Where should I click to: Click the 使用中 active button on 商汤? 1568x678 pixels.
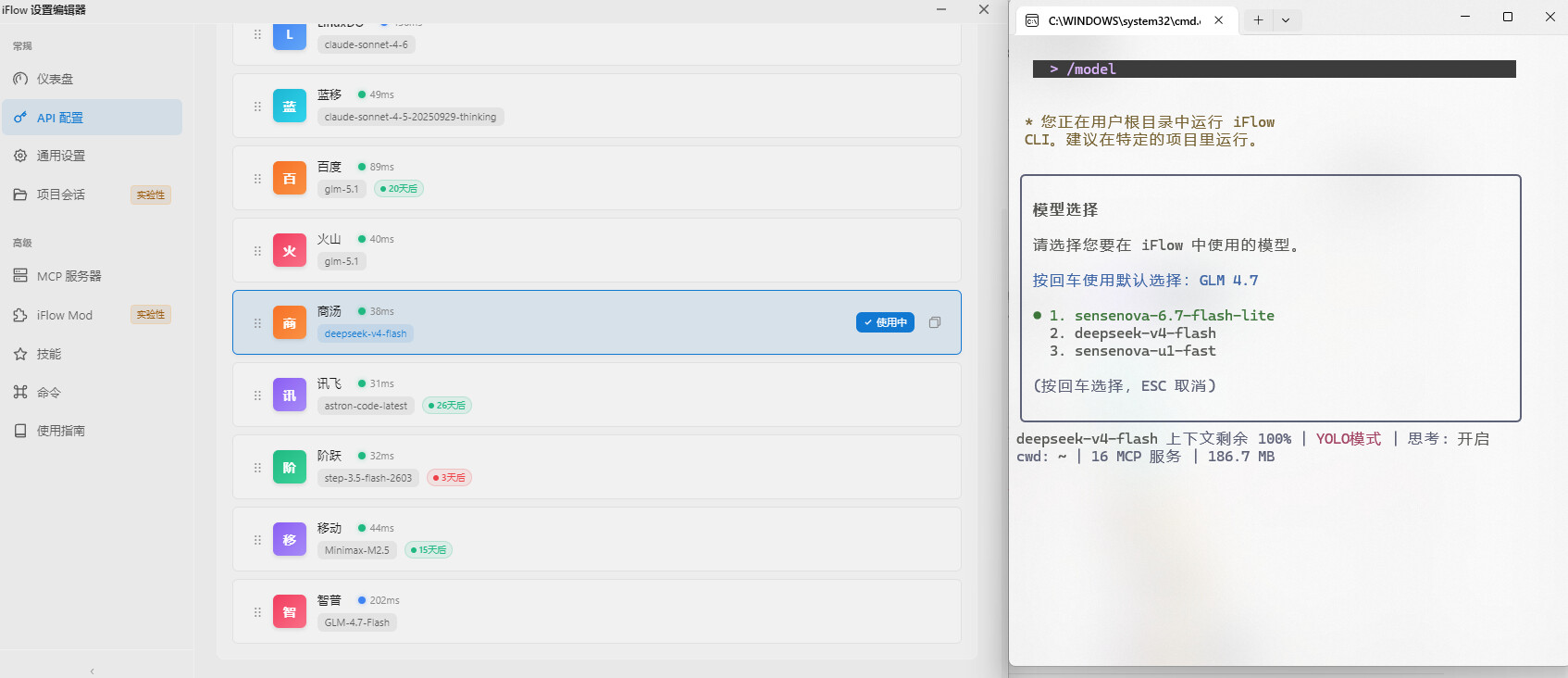point(885,322)
